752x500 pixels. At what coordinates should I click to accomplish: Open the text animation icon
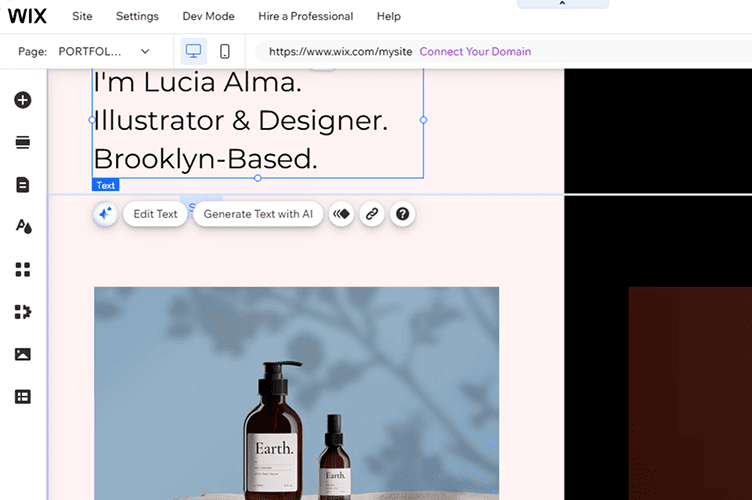point(341,214)
